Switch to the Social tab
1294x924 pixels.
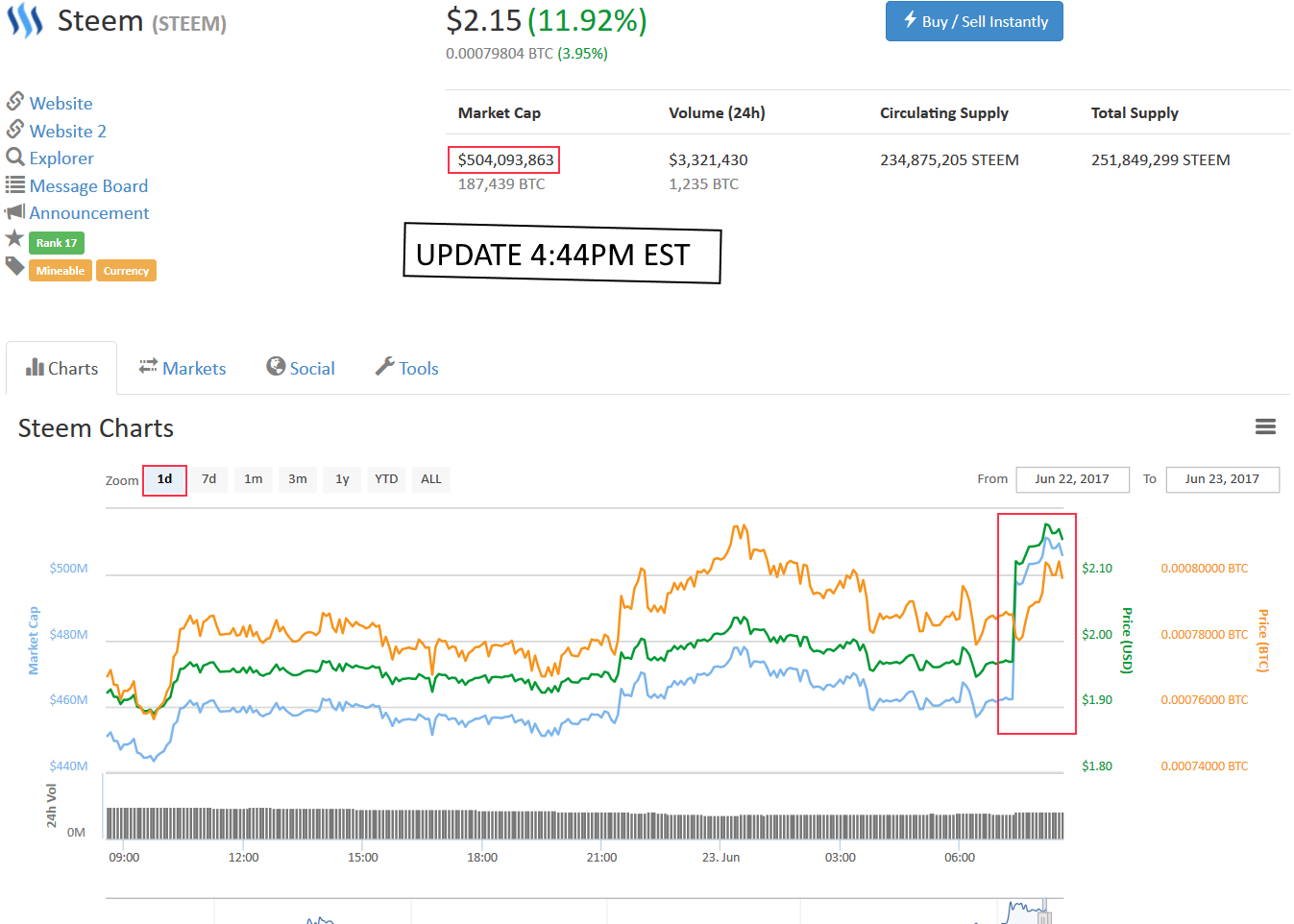pos(301,368)
